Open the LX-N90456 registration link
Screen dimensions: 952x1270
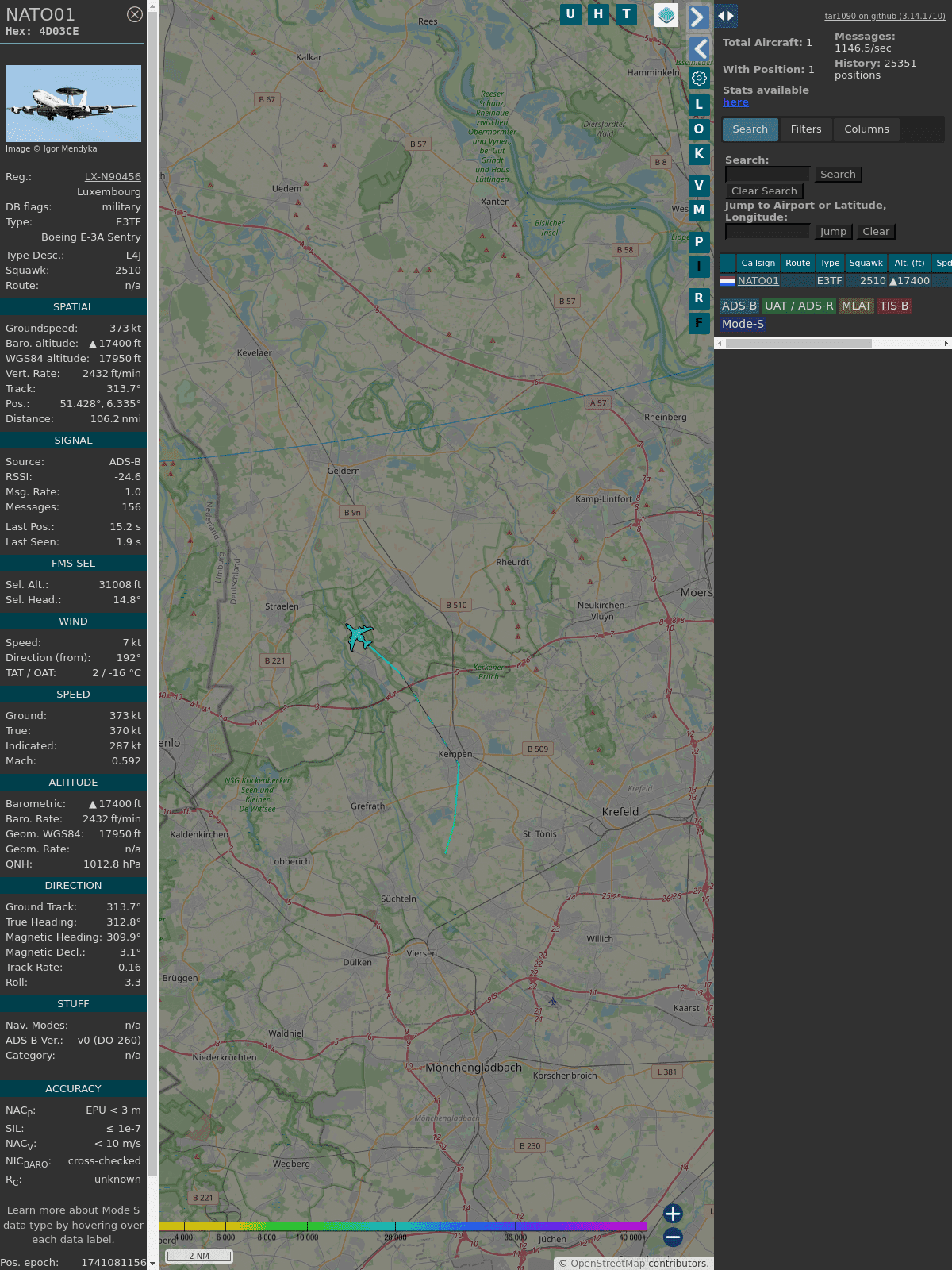pos(113,177)
